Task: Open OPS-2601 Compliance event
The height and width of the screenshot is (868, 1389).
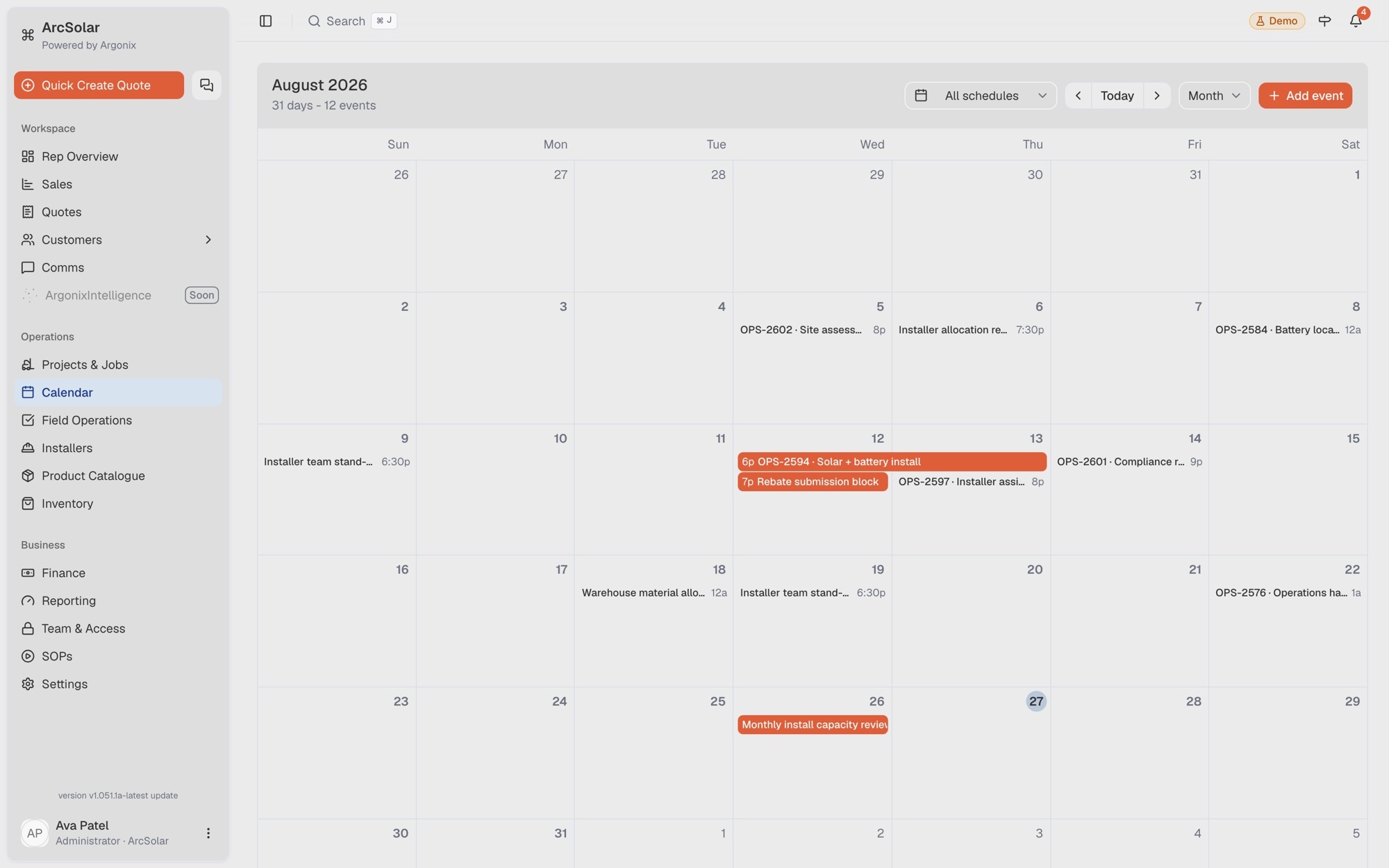Action: pos(1129,462)
